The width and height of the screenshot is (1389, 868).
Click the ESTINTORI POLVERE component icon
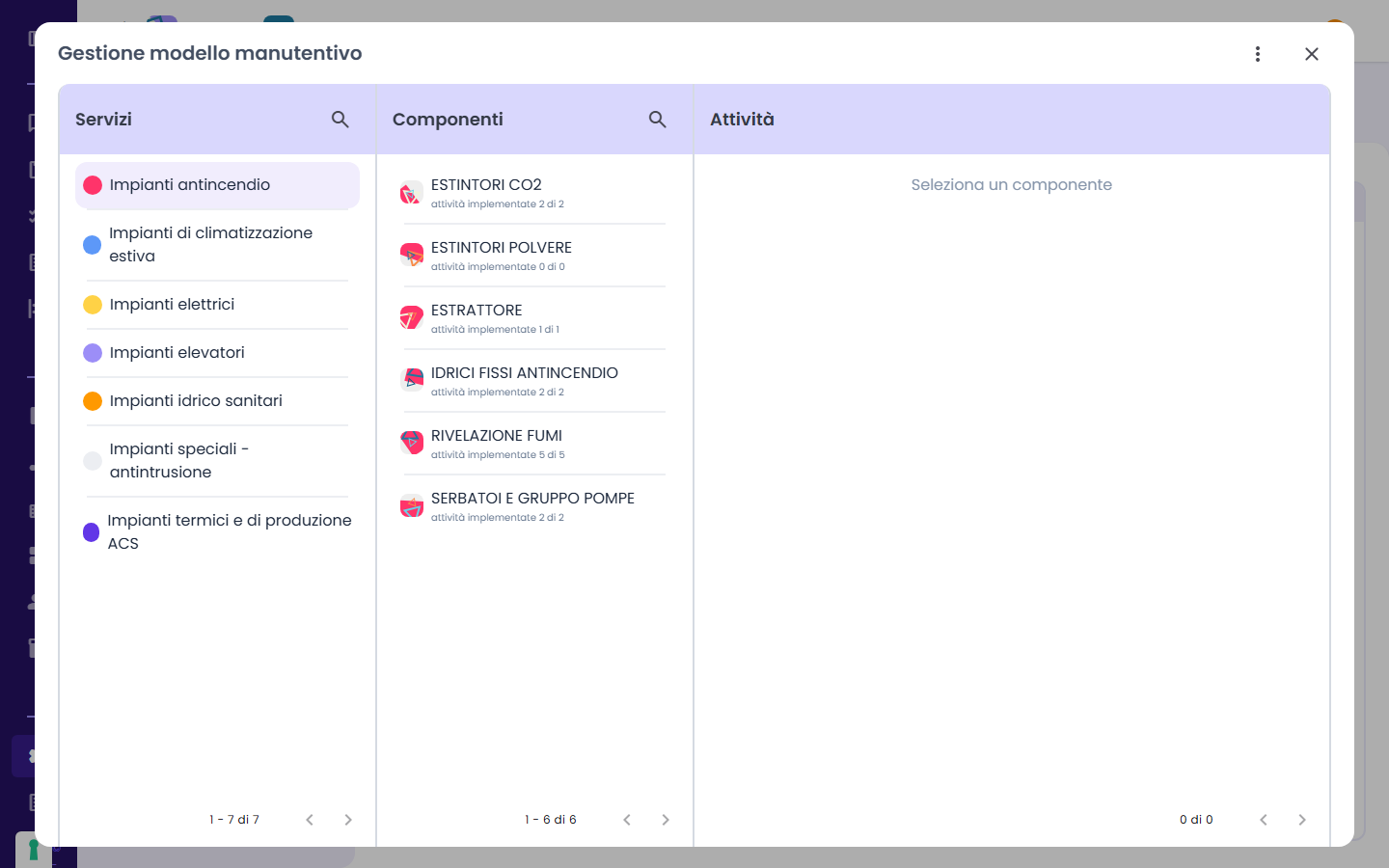click(x=412, y=256)
